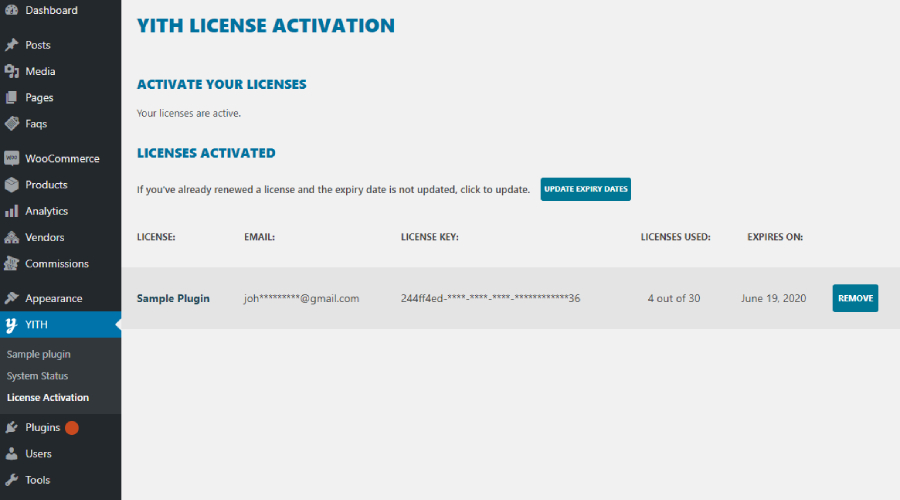
Task: Click the orange Plugins update badge
Action: click(72, 428)
